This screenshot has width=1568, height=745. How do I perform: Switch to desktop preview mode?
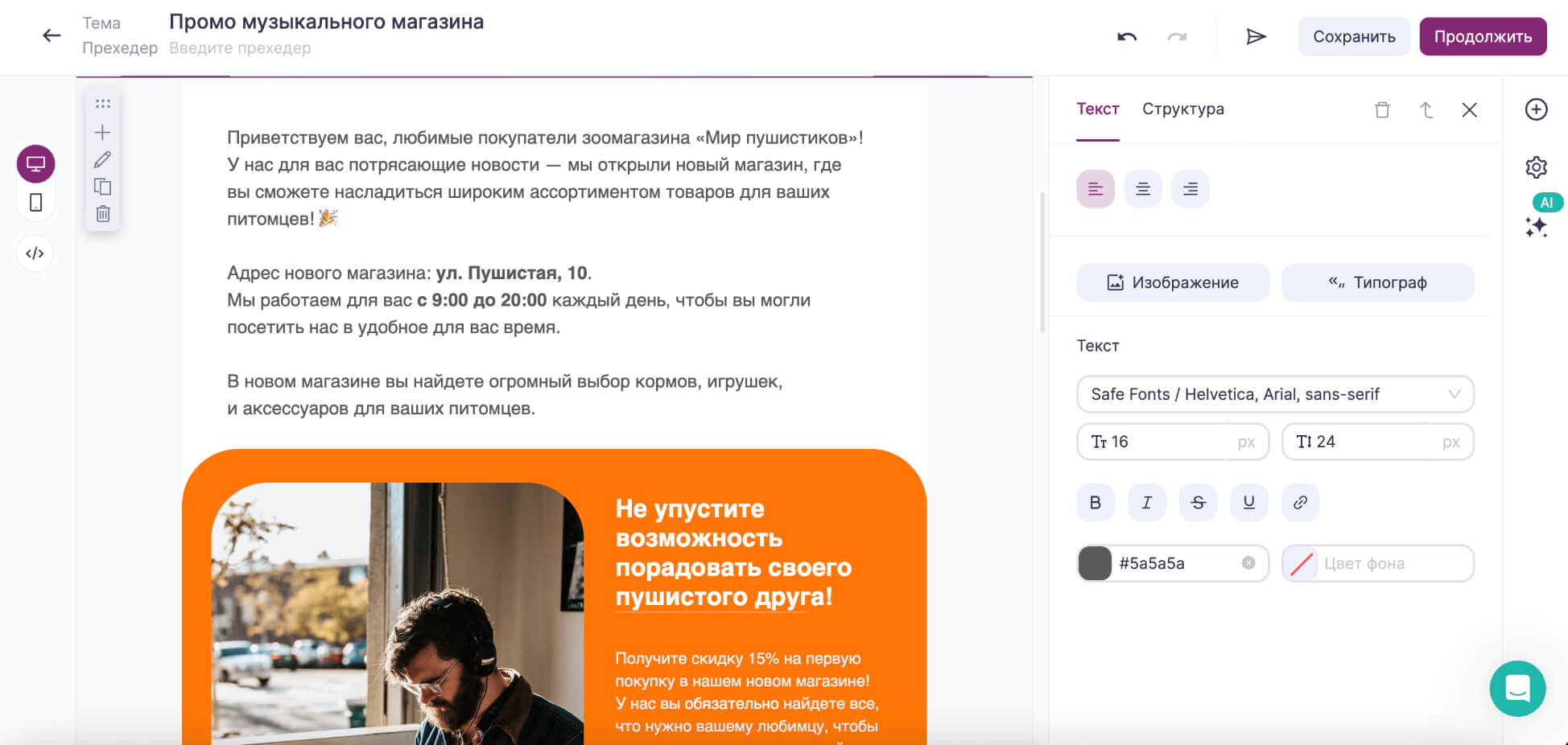(36, 164)
